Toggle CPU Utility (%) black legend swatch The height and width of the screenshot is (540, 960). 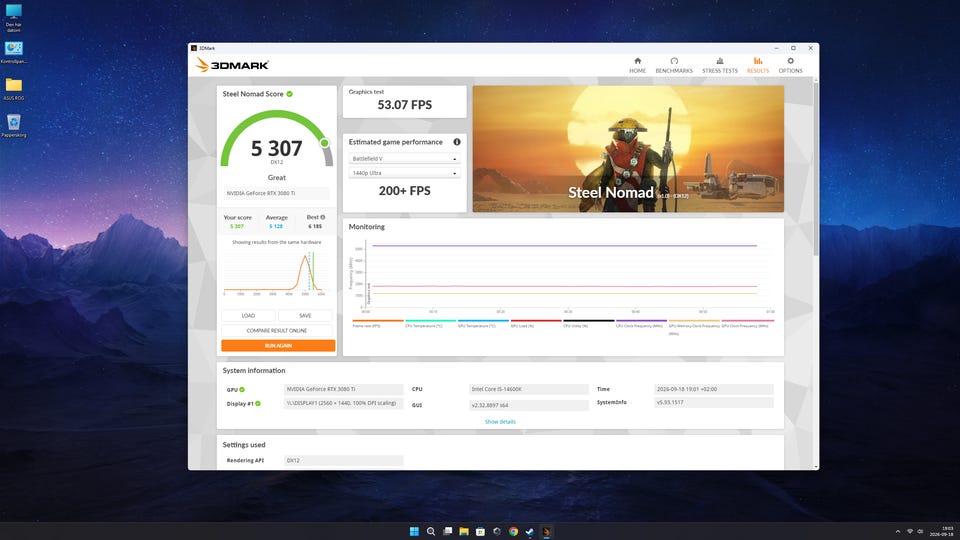[x=588, y=320]
